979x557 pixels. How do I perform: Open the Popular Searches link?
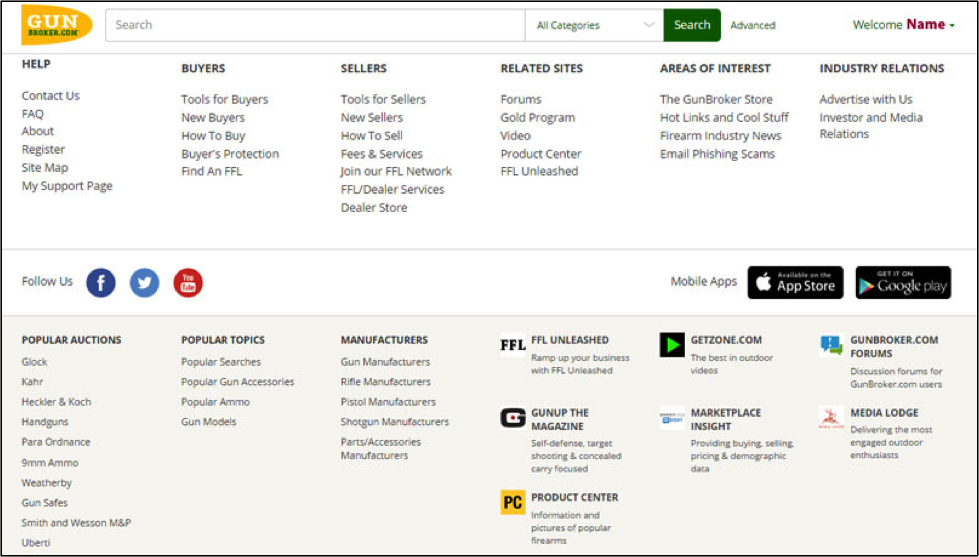coord(221,362)
